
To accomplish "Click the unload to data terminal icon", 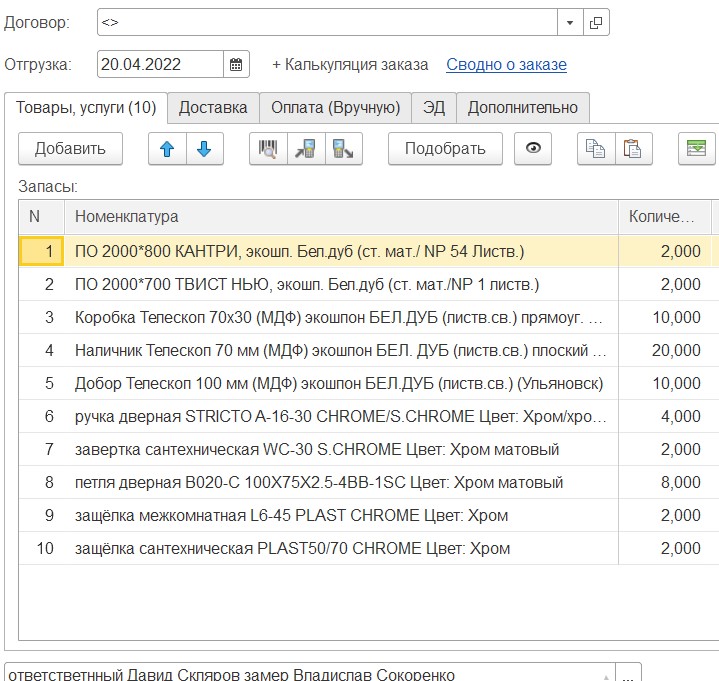I will coord(343,149).
